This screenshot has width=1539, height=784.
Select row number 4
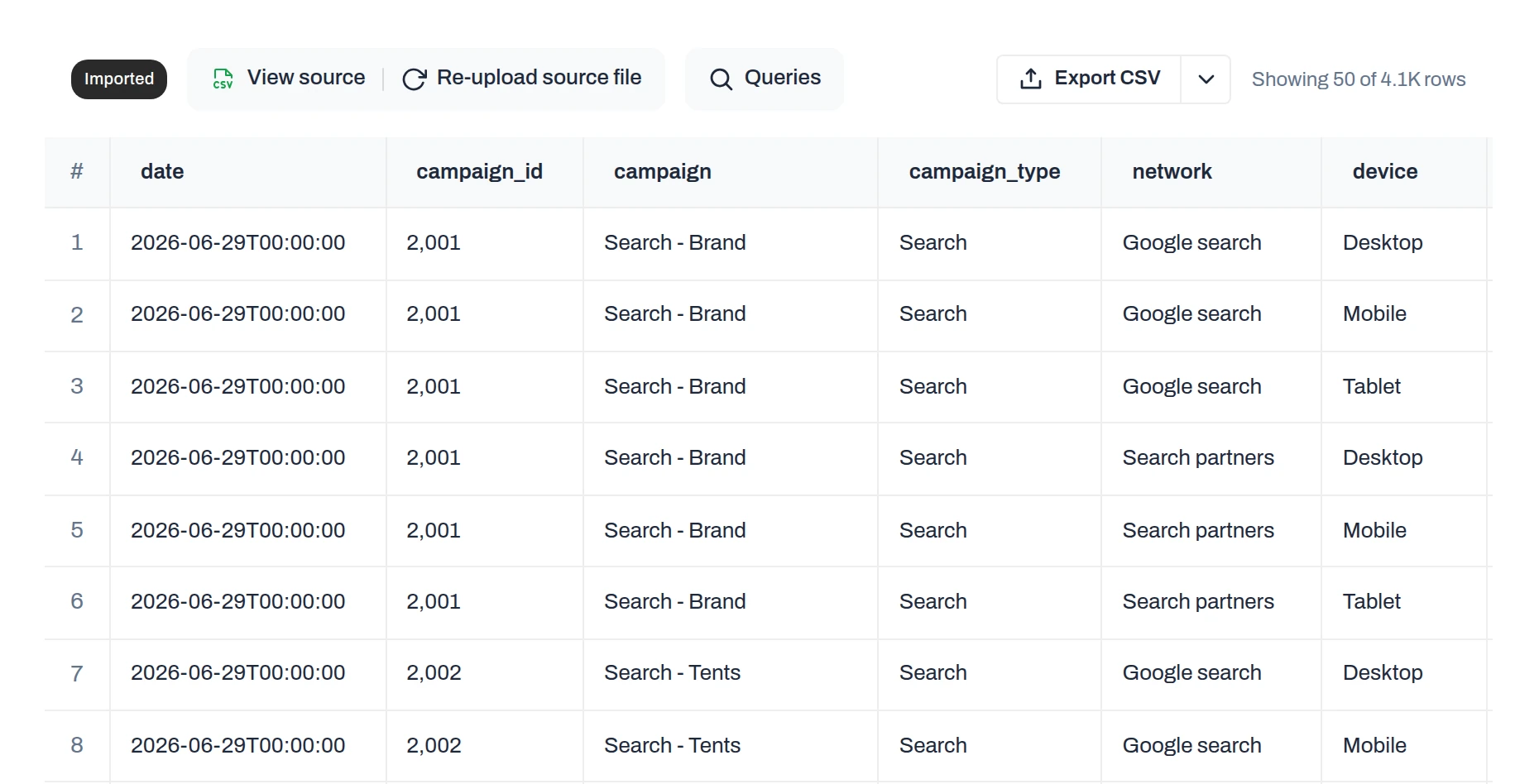coord(77,457)
